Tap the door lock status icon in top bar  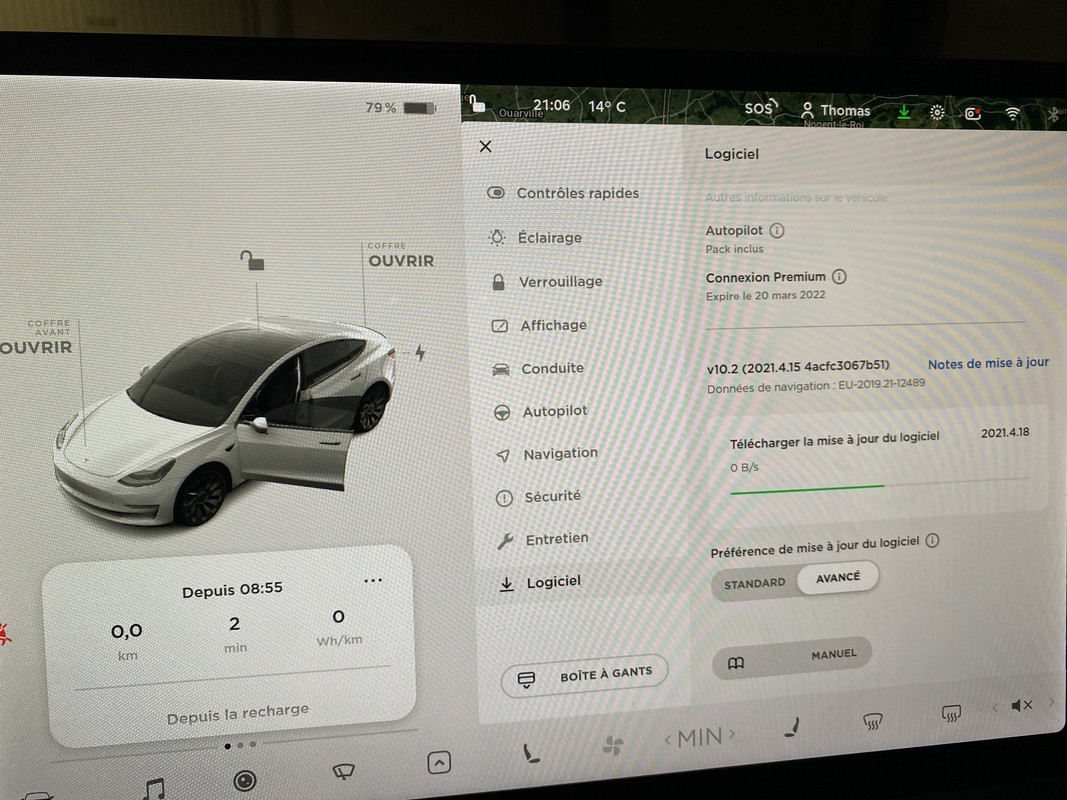coord(477,103)
